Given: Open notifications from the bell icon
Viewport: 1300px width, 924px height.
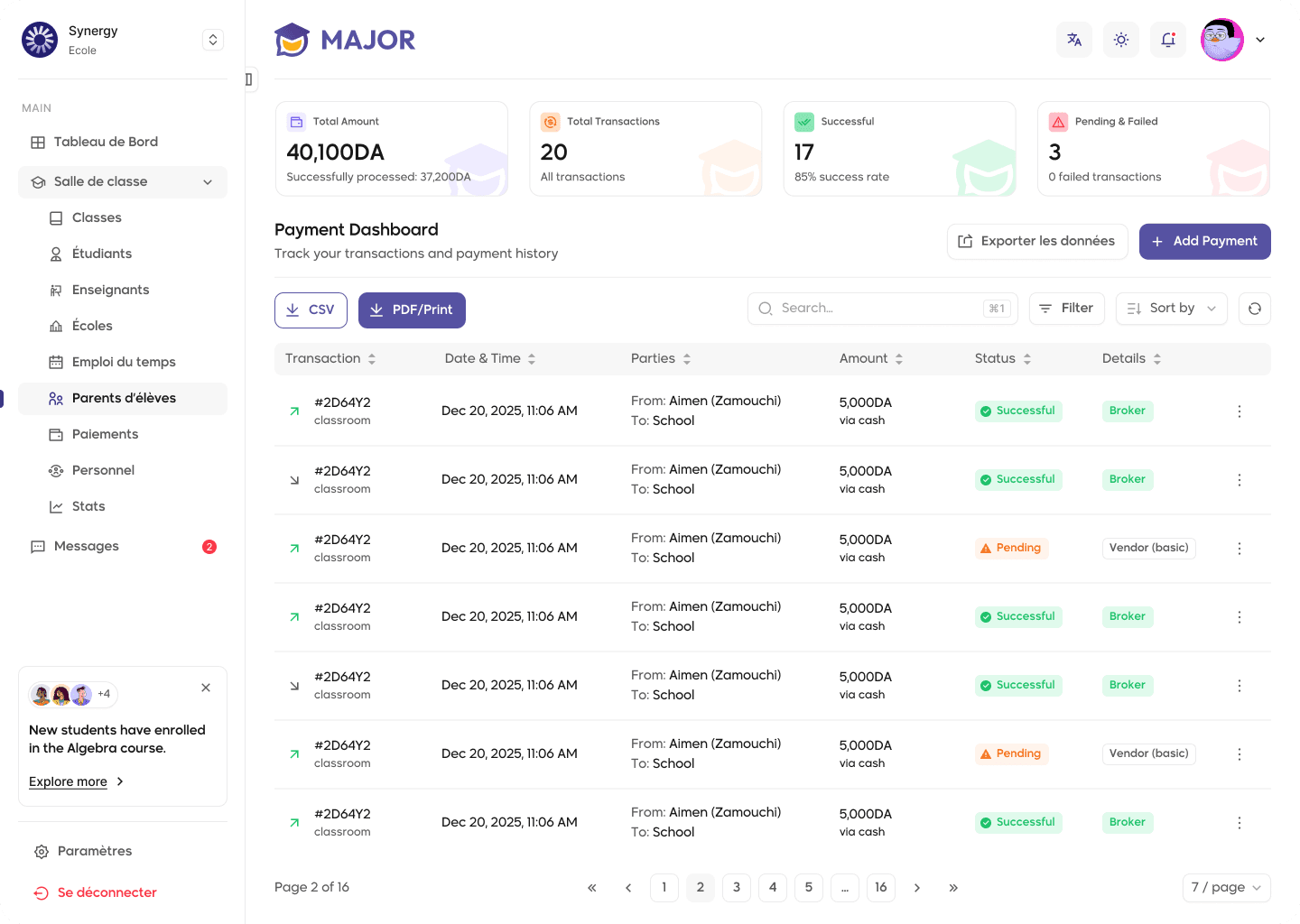Looking at the screenshot, I should coord(1167,40).
